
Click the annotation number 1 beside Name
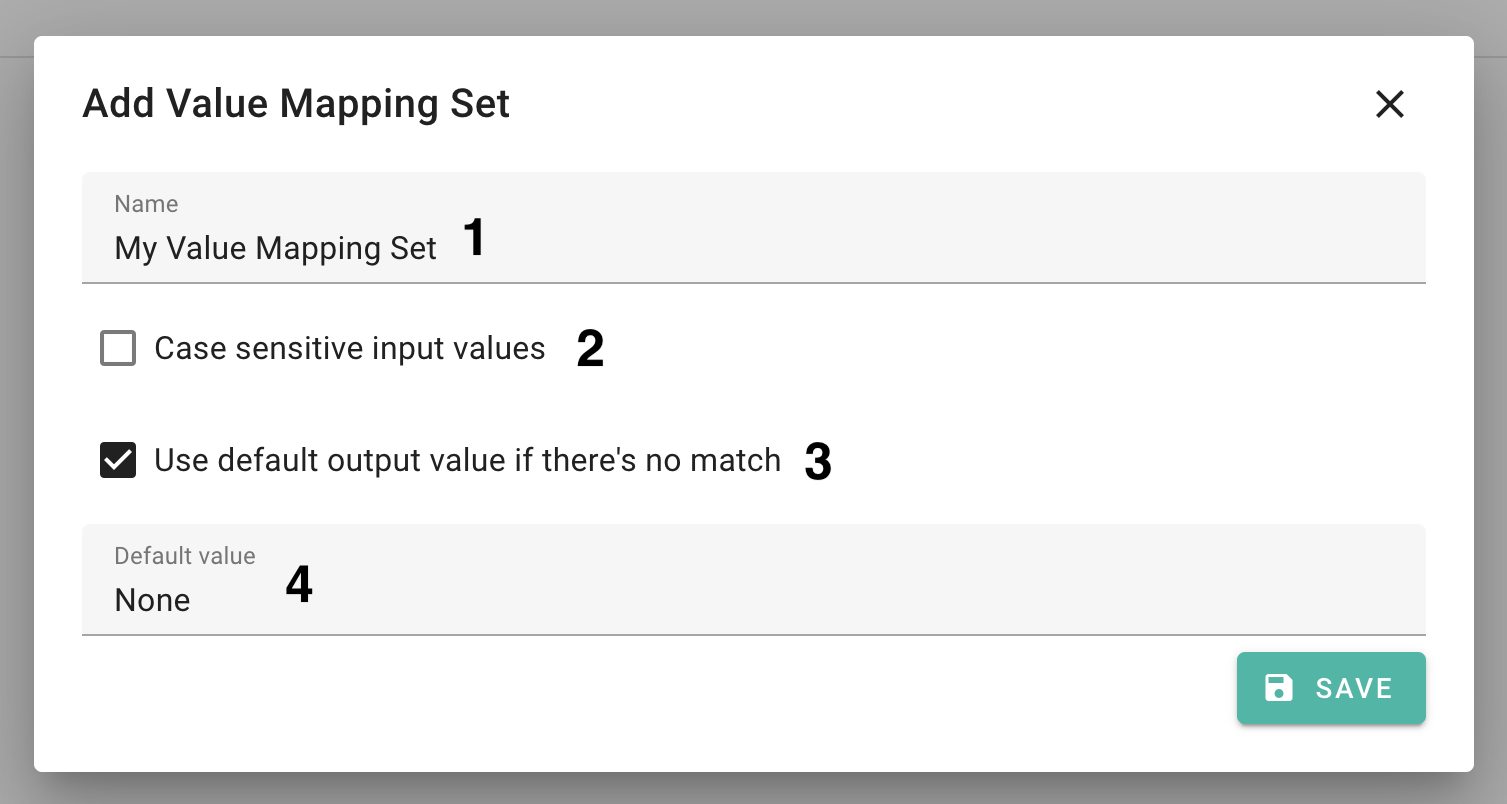pos(474,240)
